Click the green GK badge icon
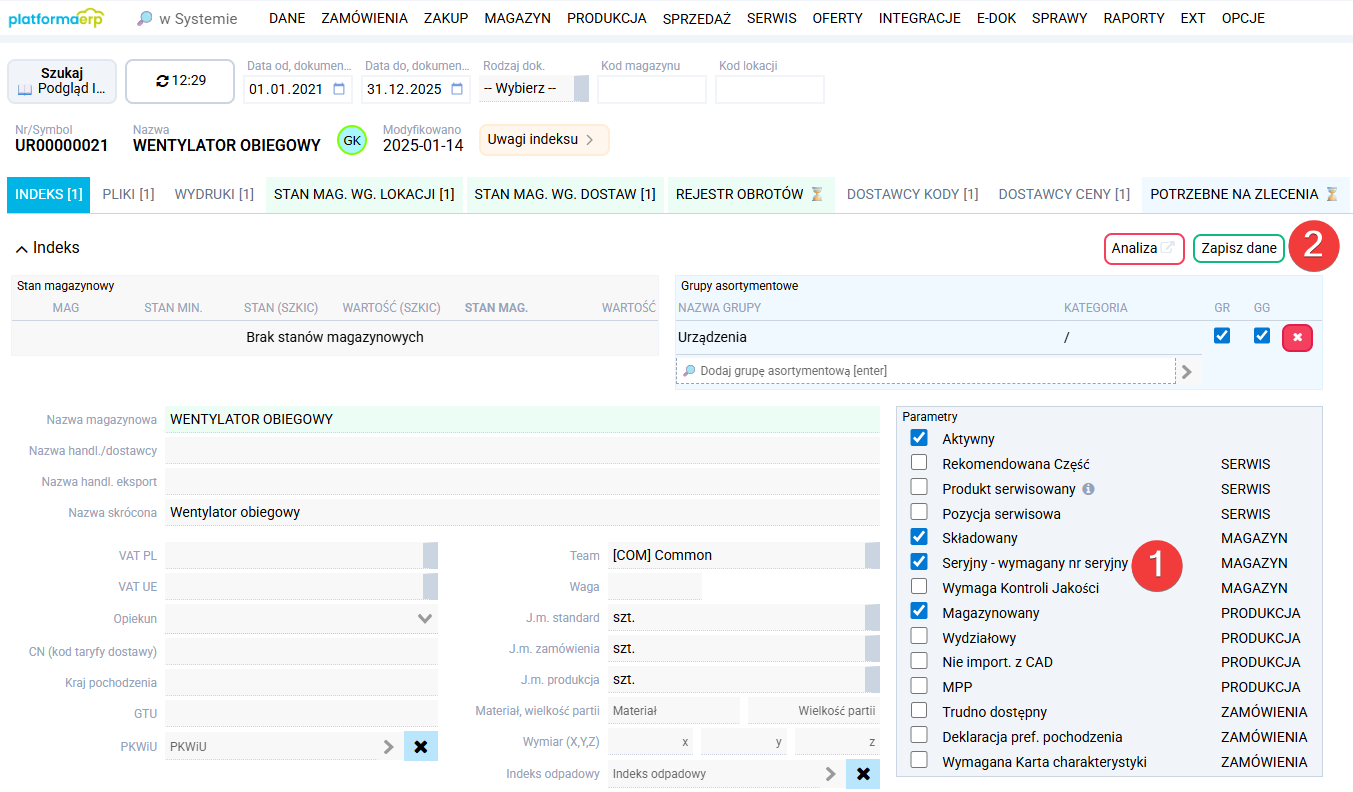The image size is (1353, 792). [351, 139]
